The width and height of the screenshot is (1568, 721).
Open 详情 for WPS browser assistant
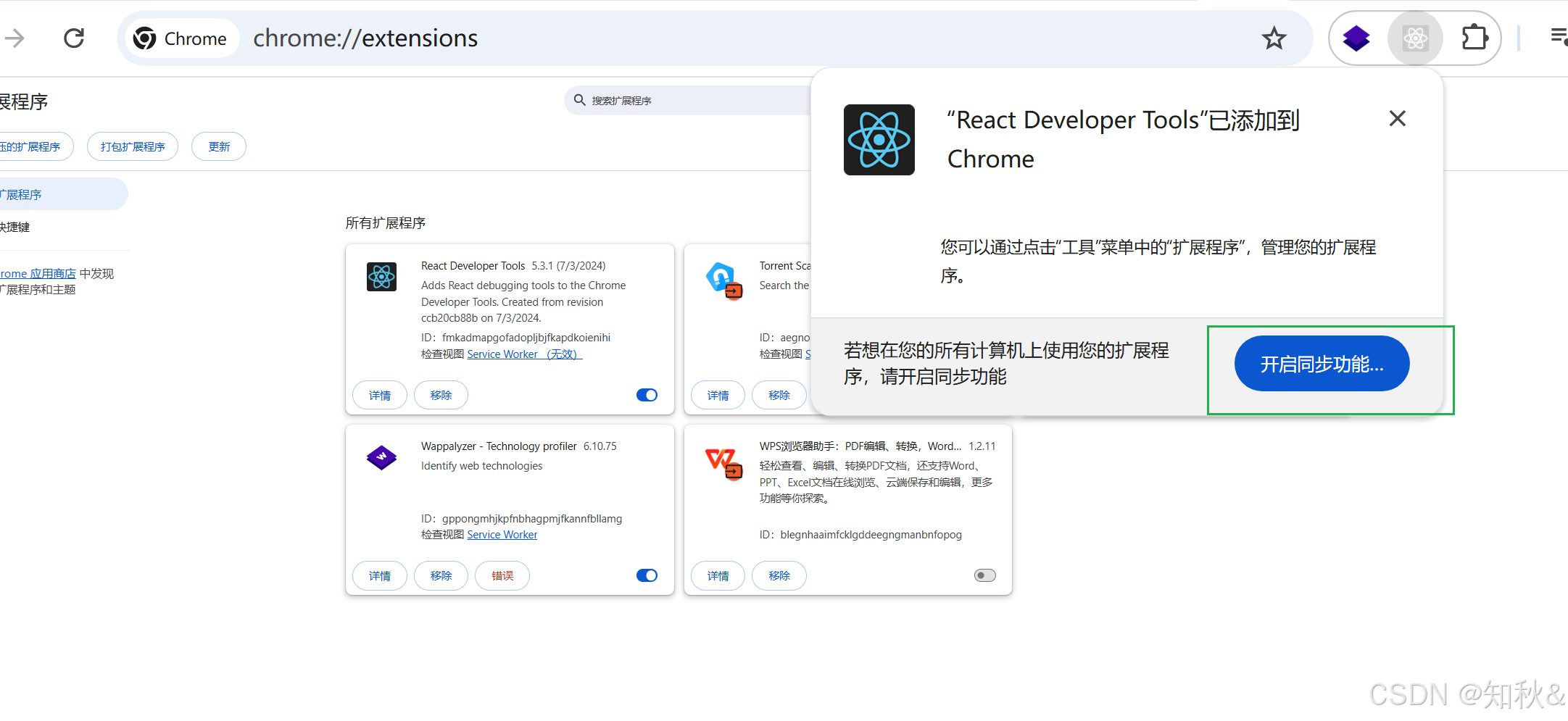718,575
